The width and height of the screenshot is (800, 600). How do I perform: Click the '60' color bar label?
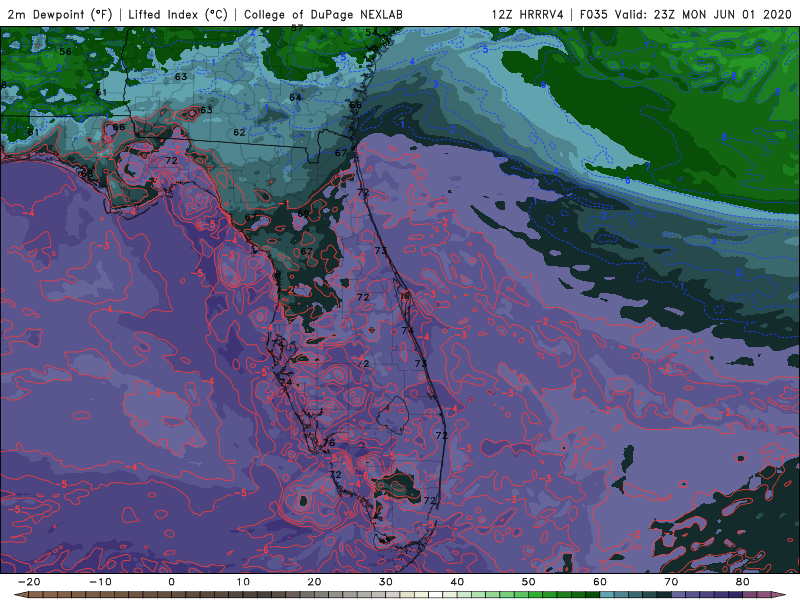(600, 582)
